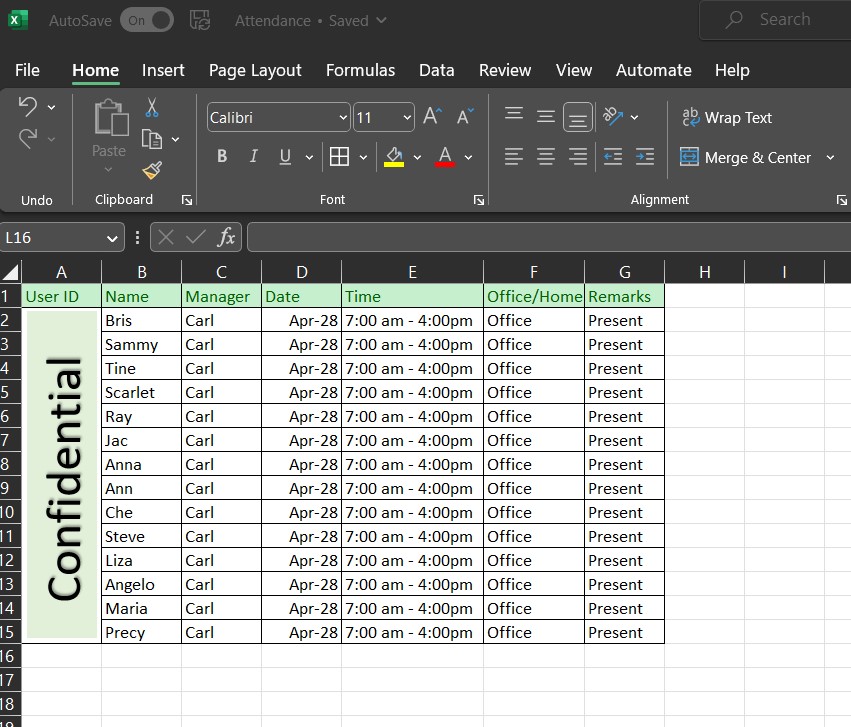Expand the Paste options arrow
Screen dimensions: 851x727
coord(109,170)
